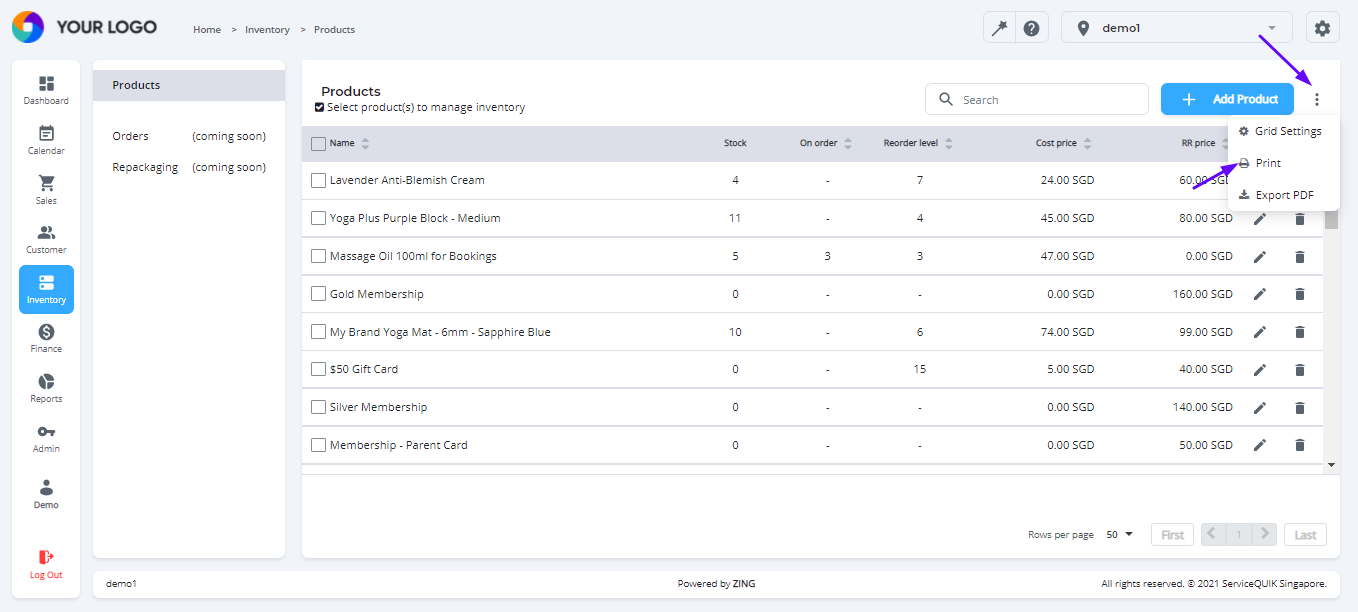
Task: Click inside the Search field
Action: [1036, 98]
